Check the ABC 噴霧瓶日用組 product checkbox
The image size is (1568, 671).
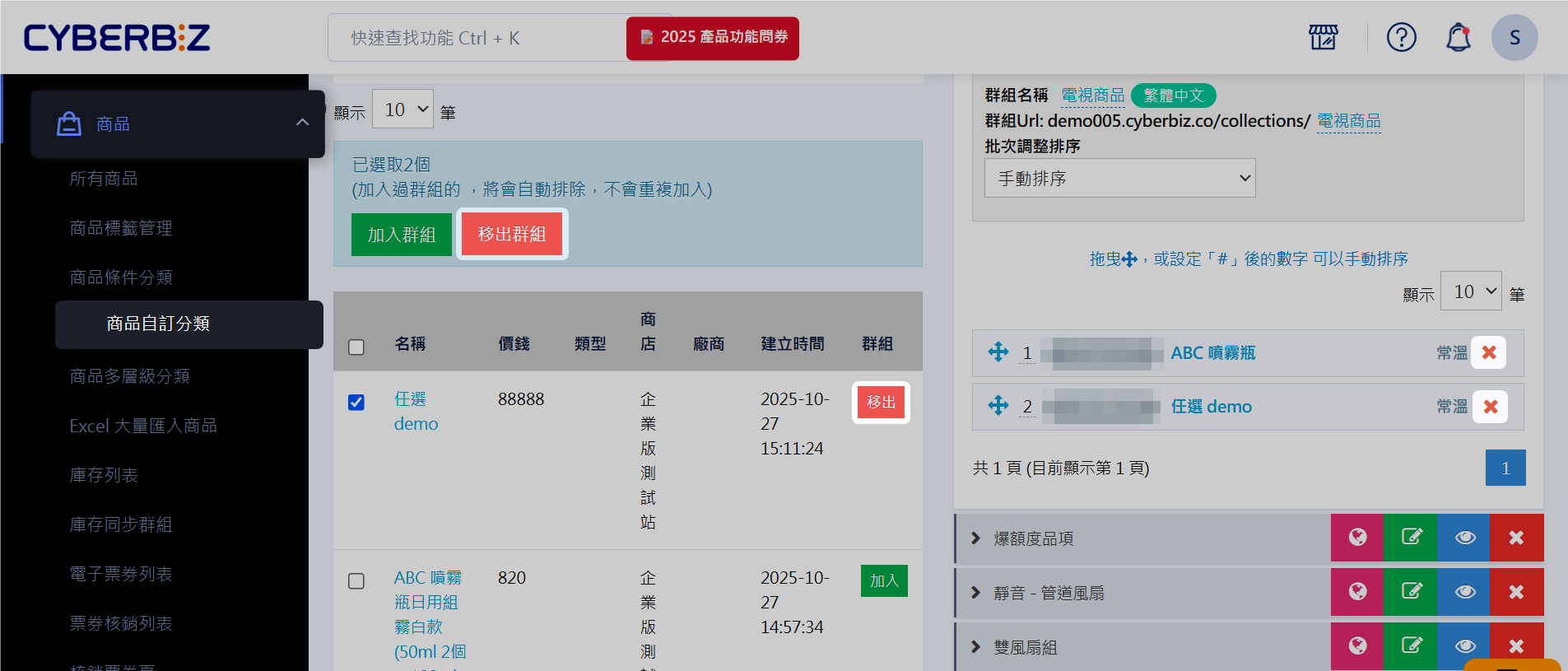356,581
